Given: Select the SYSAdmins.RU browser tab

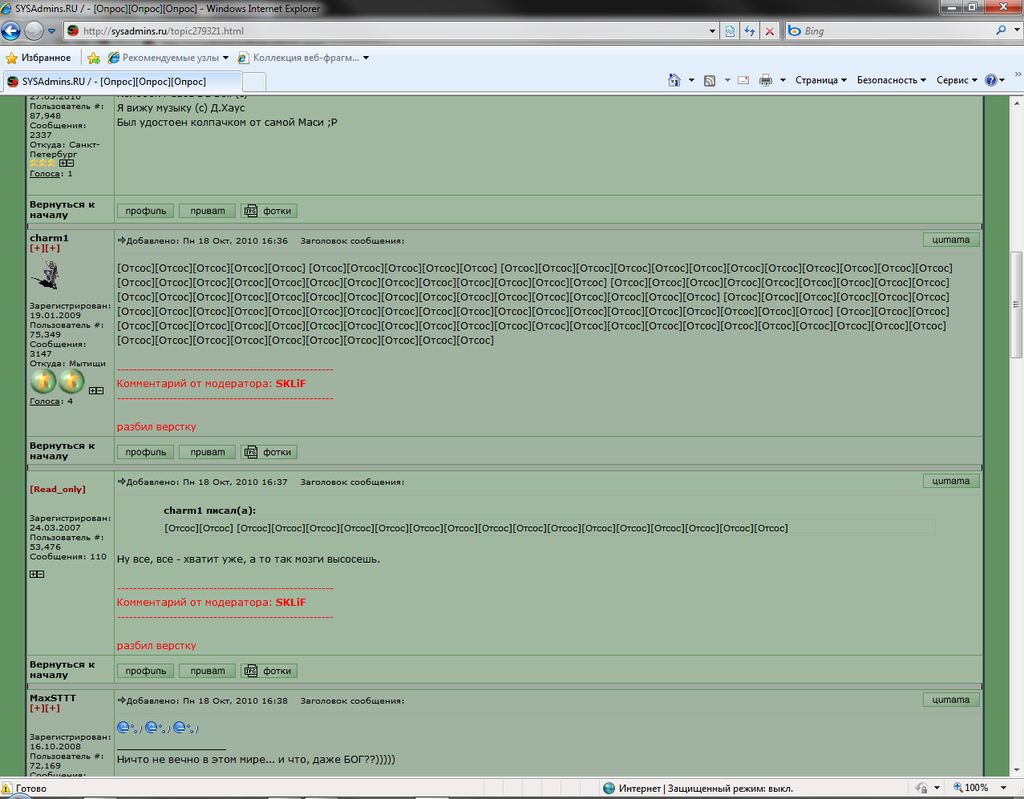Looking at the screenshot, I should point(122,82).
